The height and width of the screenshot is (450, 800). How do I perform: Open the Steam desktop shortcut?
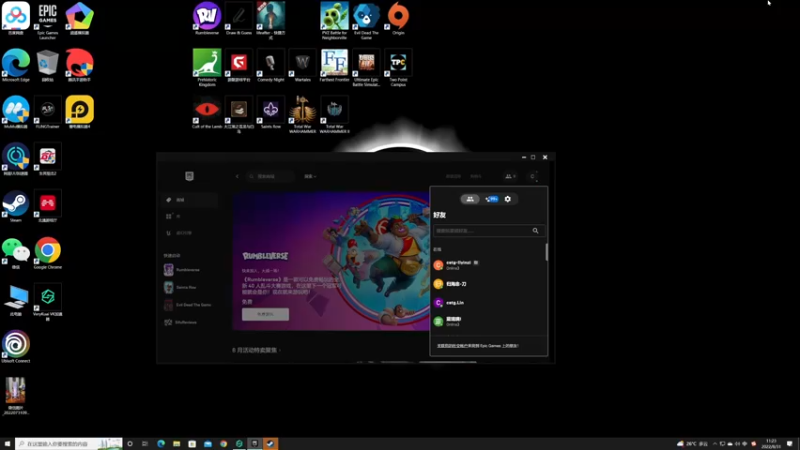tap(16, 206)
